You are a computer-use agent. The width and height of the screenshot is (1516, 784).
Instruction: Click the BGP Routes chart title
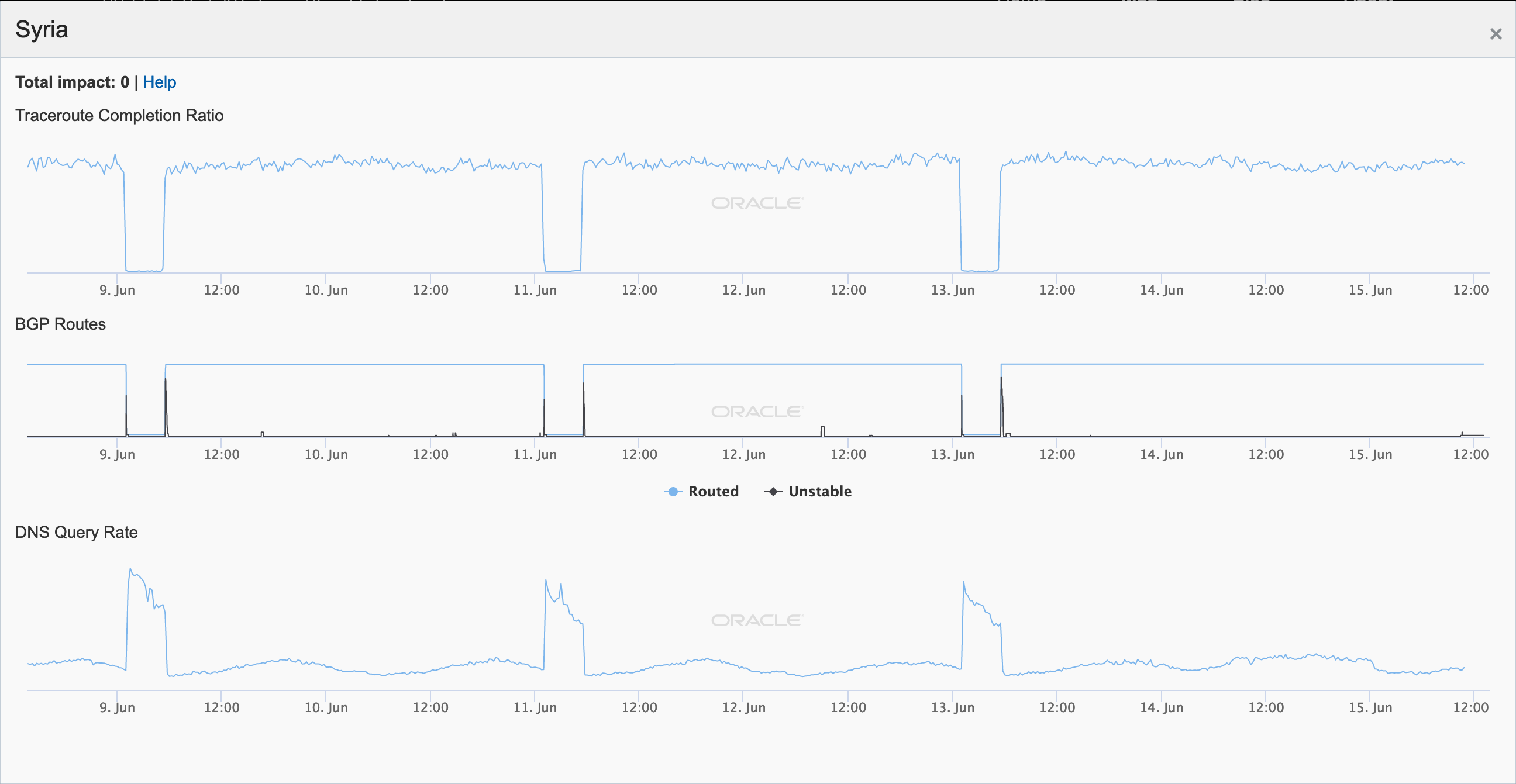coord(61,324)
